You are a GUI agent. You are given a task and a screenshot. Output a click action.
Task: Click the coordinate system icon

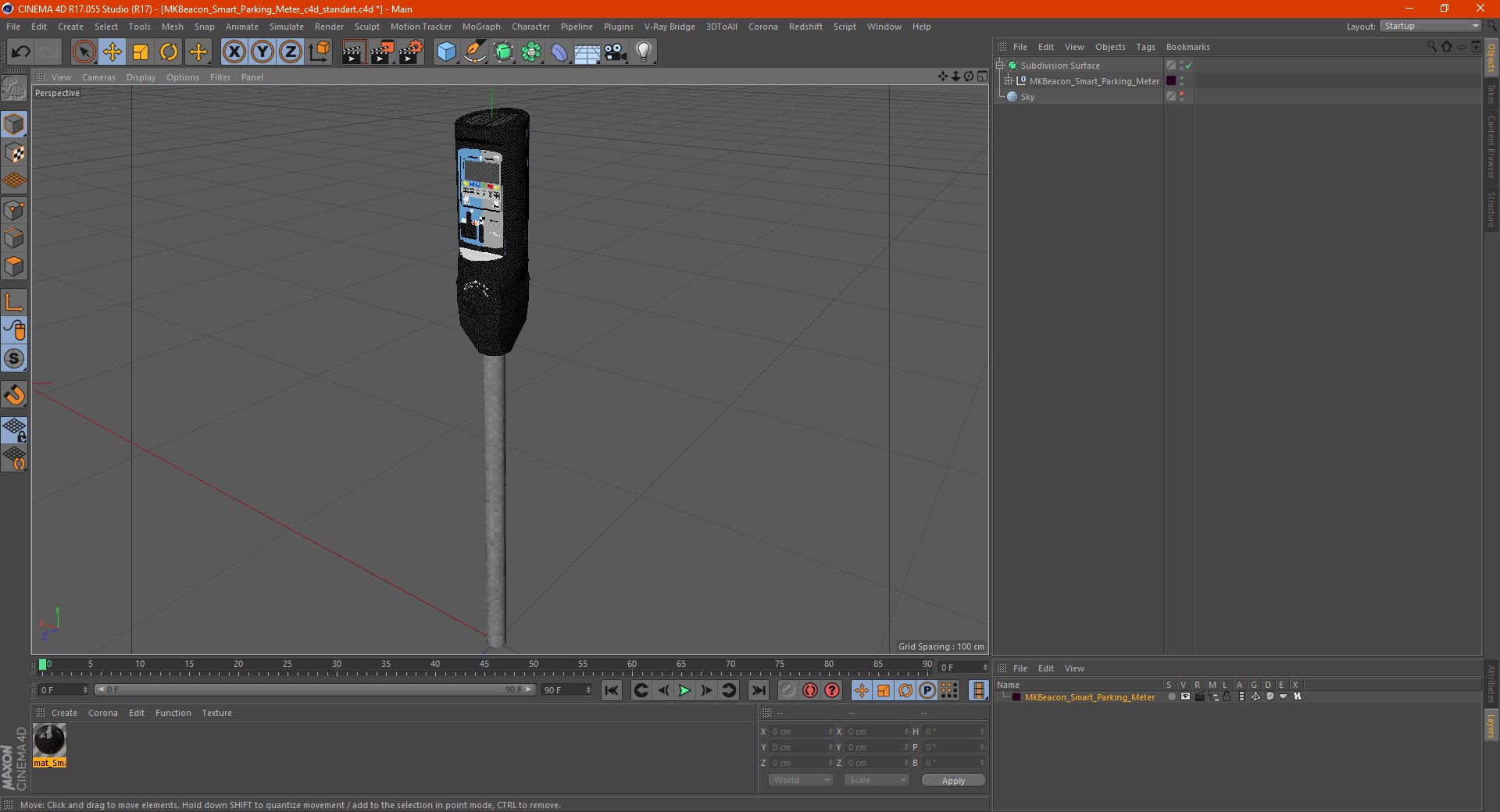(x=320, y=52)
